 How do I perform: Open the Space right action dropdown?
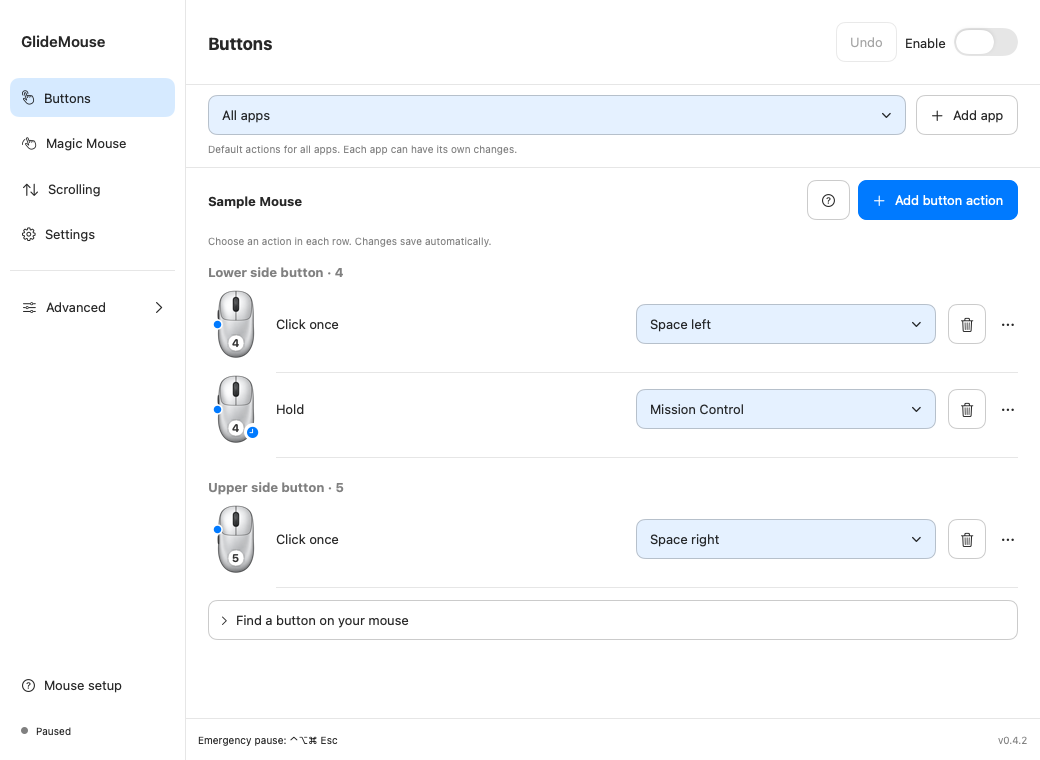pyautogui.click(x=785, y=539)
